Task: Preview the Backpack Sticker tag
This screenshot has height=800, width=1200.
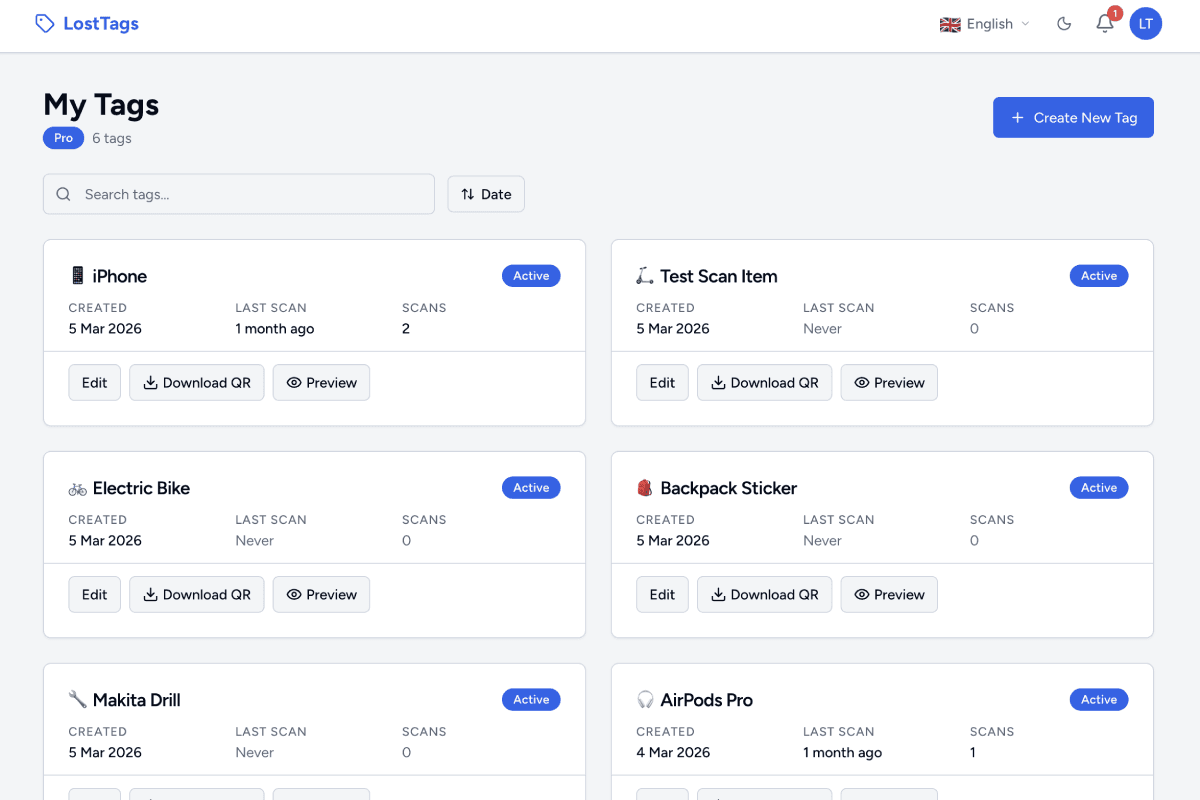Action: [x=889, y=594]
